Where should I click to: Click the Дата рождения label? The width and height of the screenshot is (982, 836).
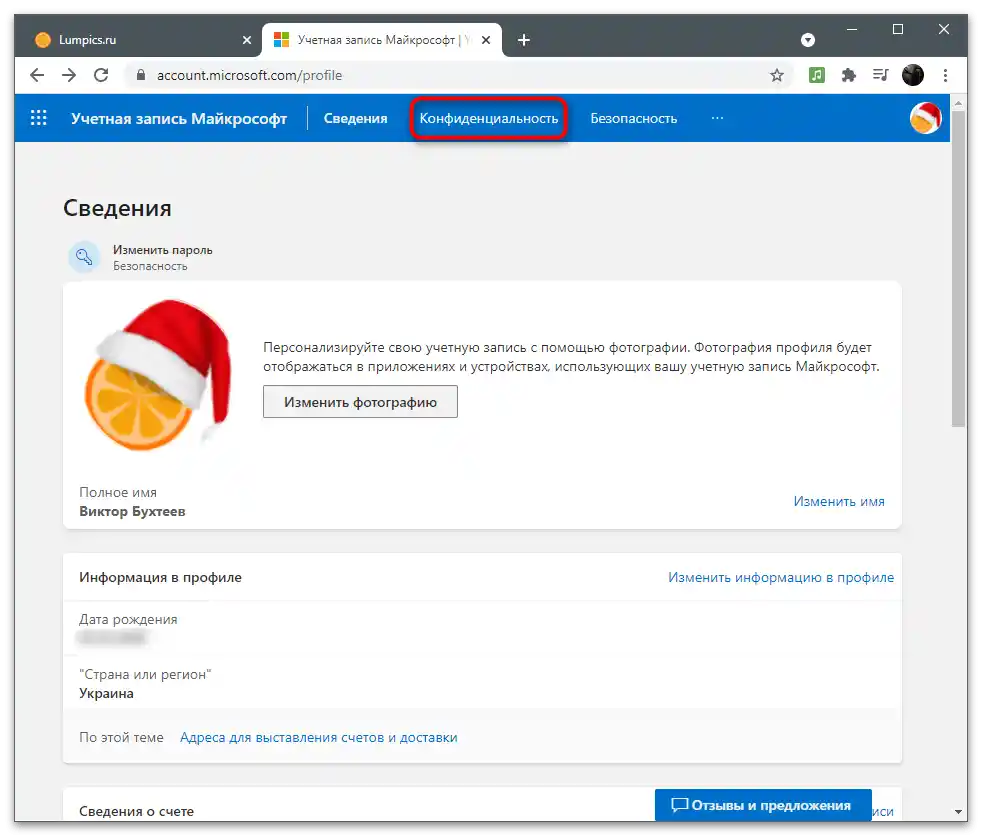pyautogui.click(x=128, y=619)
